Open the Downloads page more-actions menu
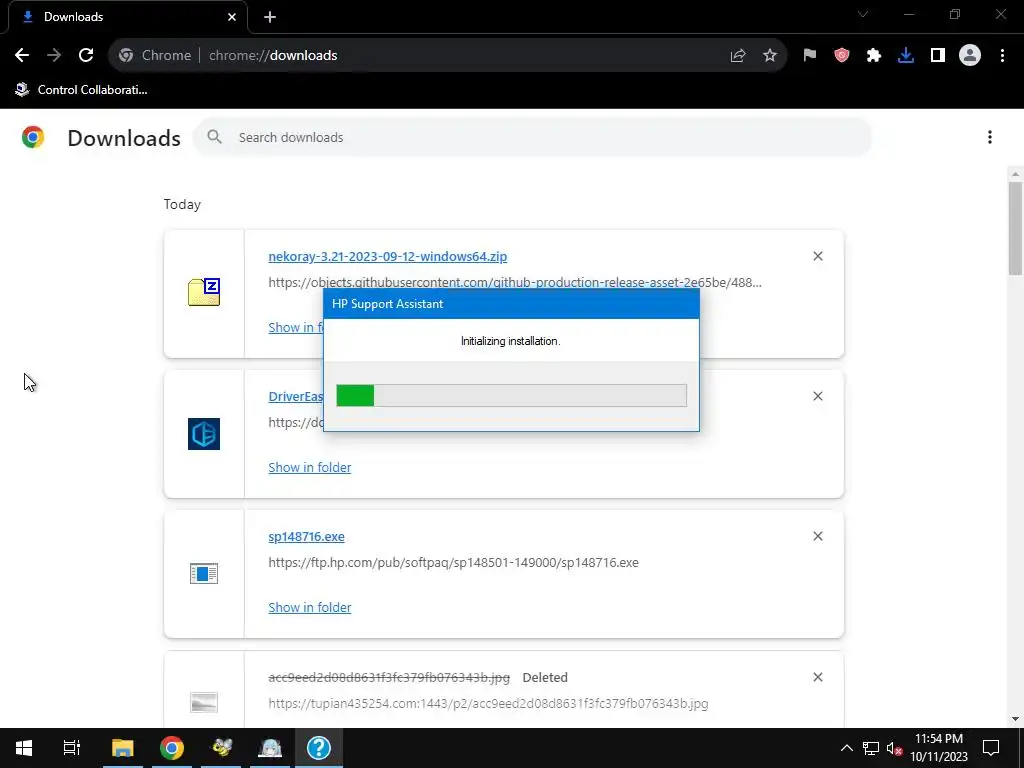1024x768 pixels. point(990,137)
